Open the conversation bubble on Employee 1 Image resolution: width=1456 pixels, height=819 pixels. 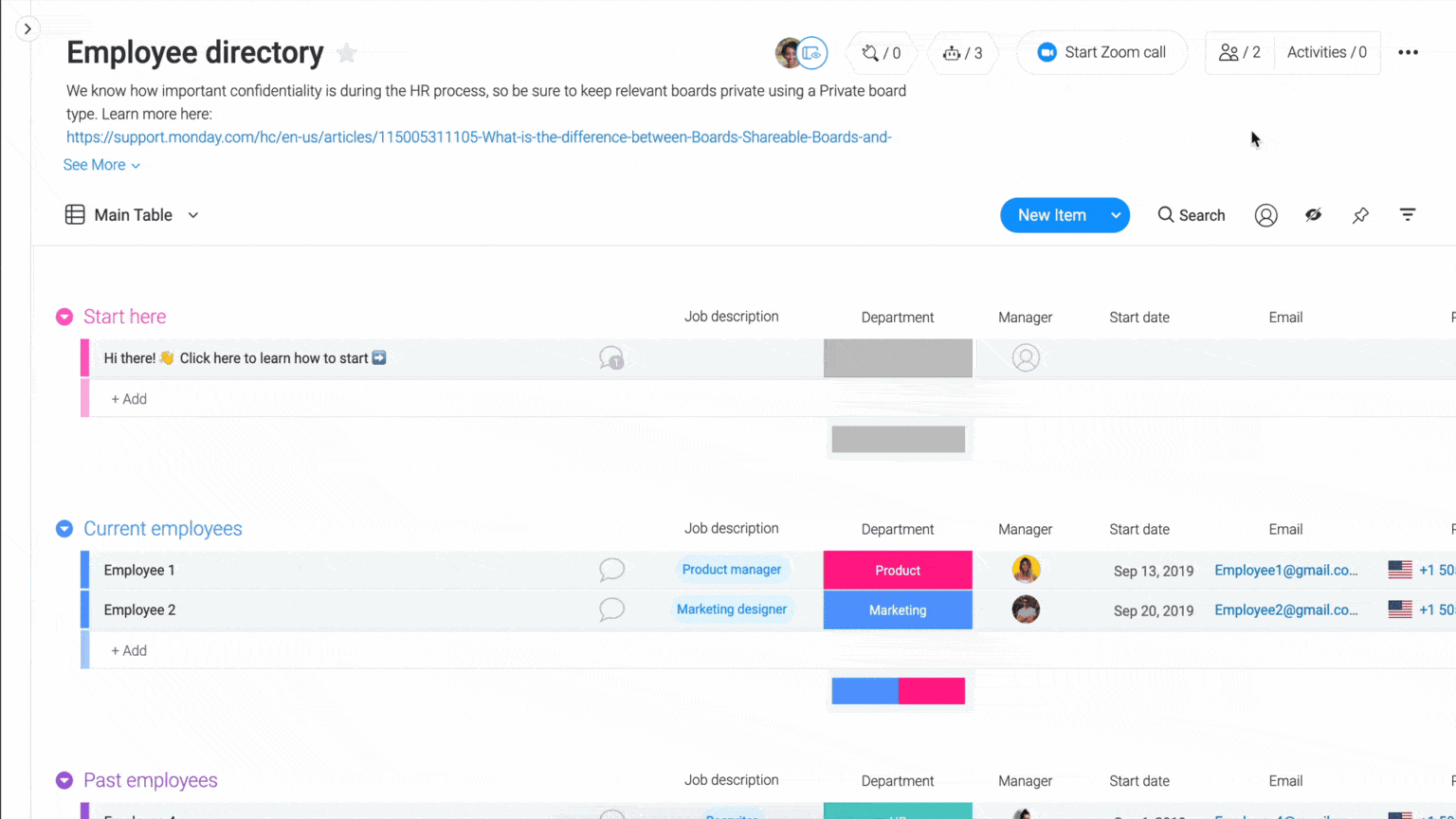click(x=611, y=569)
